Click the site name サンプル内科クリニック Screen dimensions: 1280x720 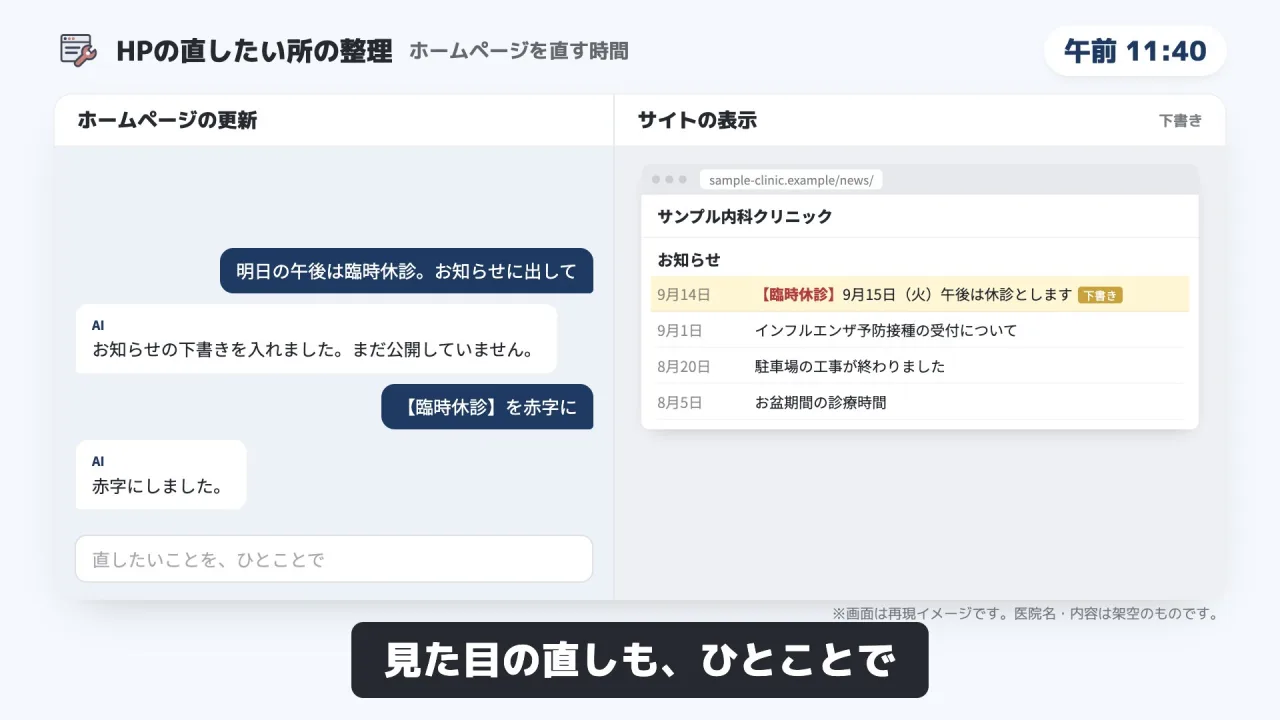pyautogui.click(x=744, y=216)
